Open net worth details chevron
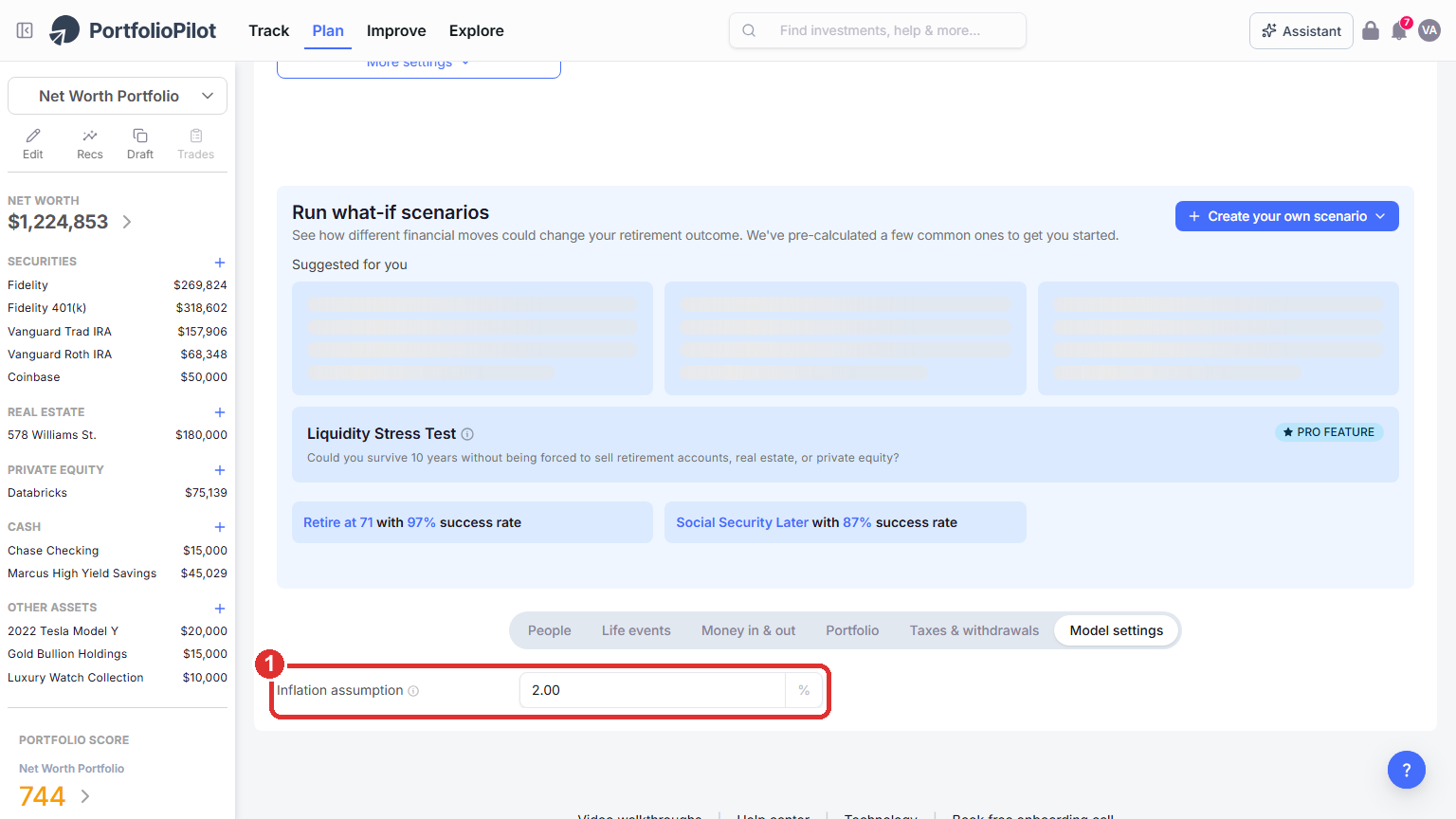Screen dimensions: 1456x819 click(127, 222)
